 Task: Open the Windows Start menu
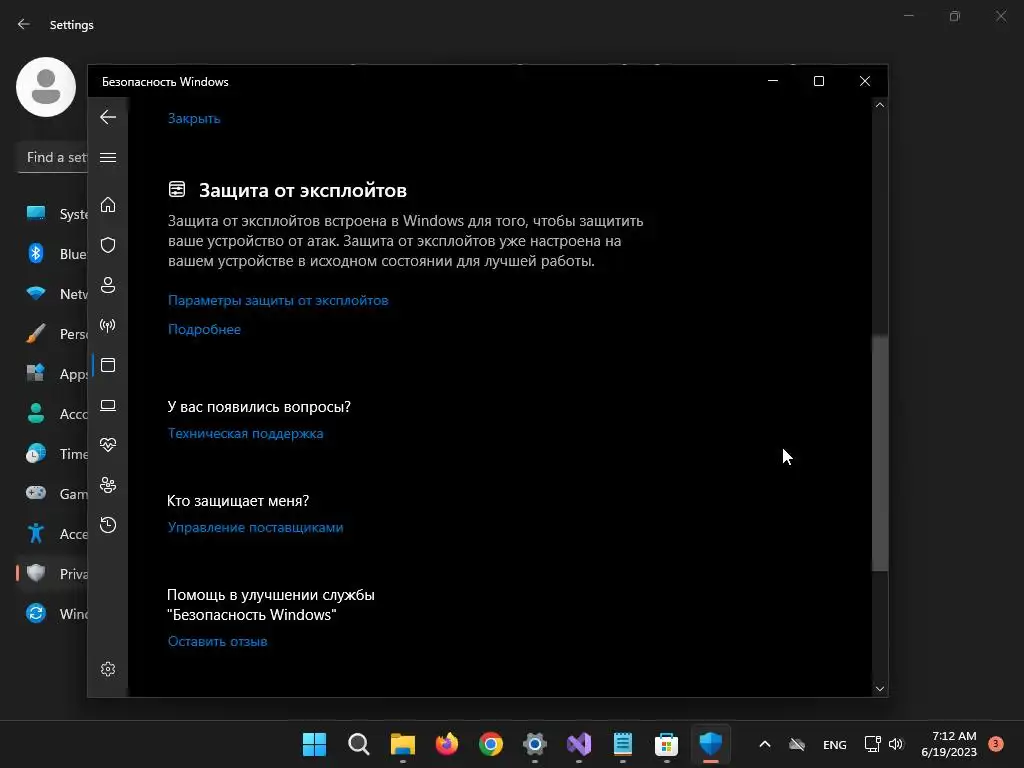[314, 744]
